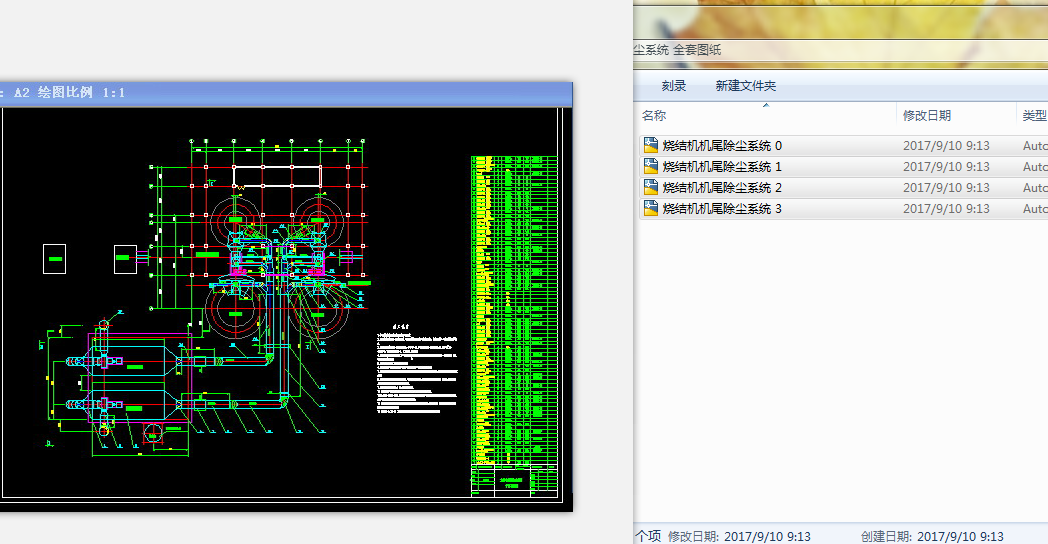Click the type cell of 烧结机机尾除尘系统 3
The width and height of the screenshot is (1048, 544).
[1035, 209]
